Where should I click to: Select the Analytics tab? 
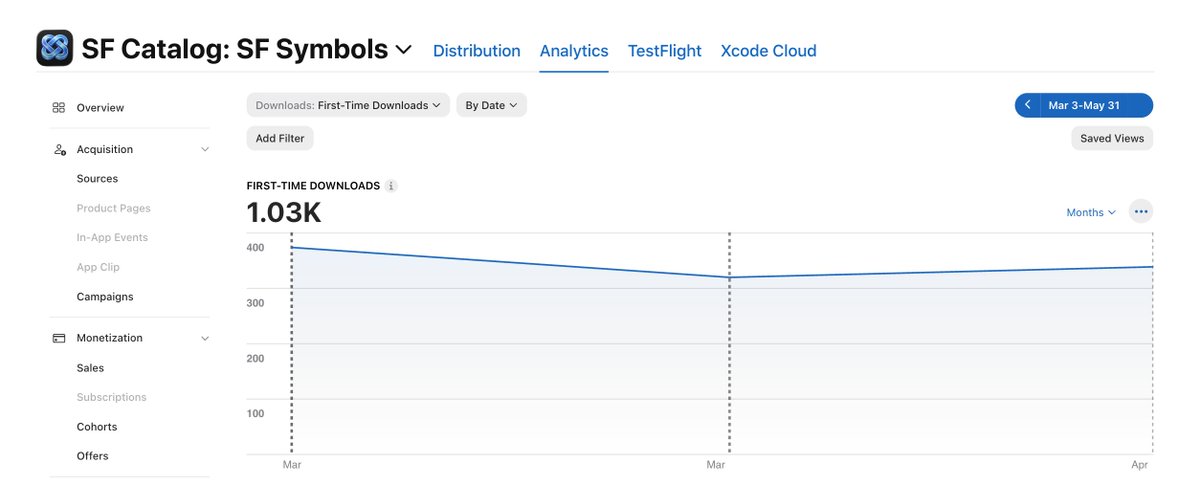574,51
